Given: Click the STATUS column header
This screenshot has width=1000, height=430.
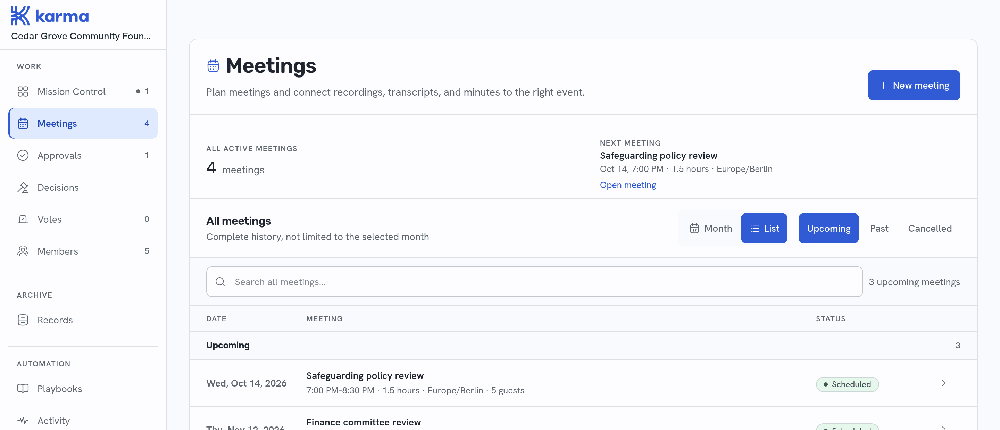Looking at the screenshot, I should tap(830, 318).
